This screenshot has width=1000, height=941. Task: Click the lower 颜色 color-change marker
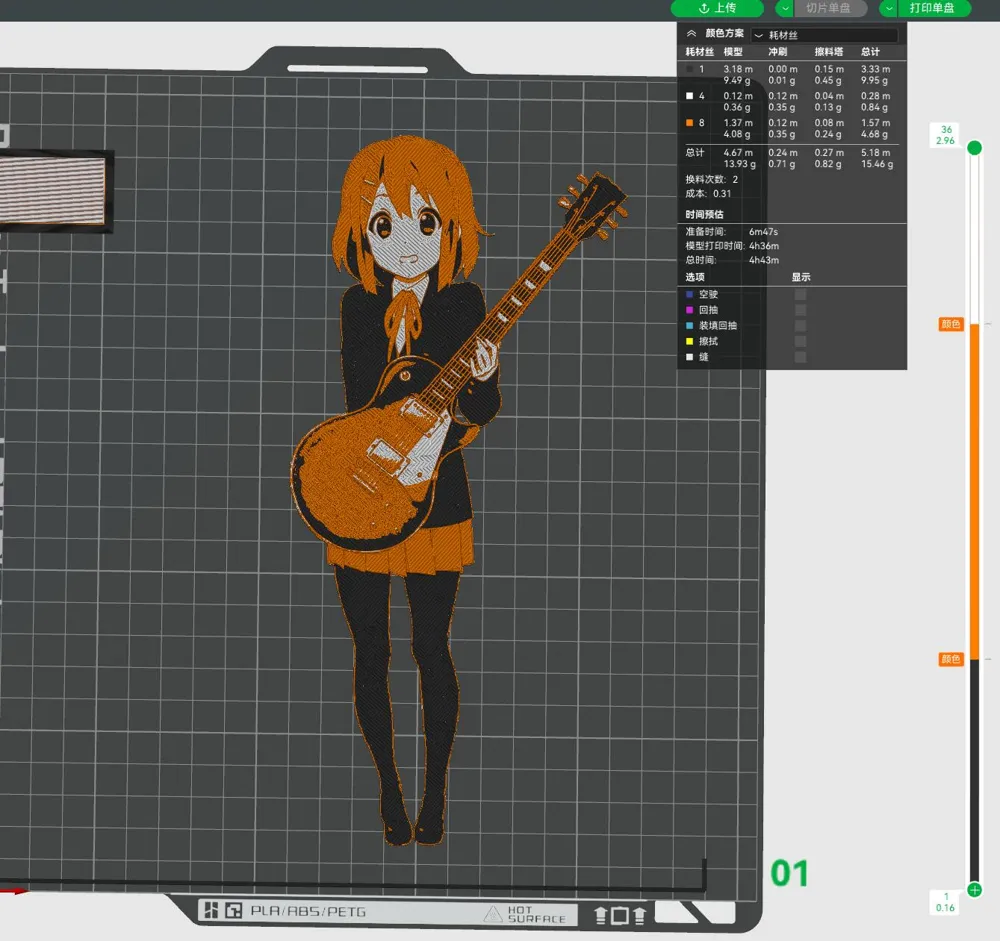(950, 659)
